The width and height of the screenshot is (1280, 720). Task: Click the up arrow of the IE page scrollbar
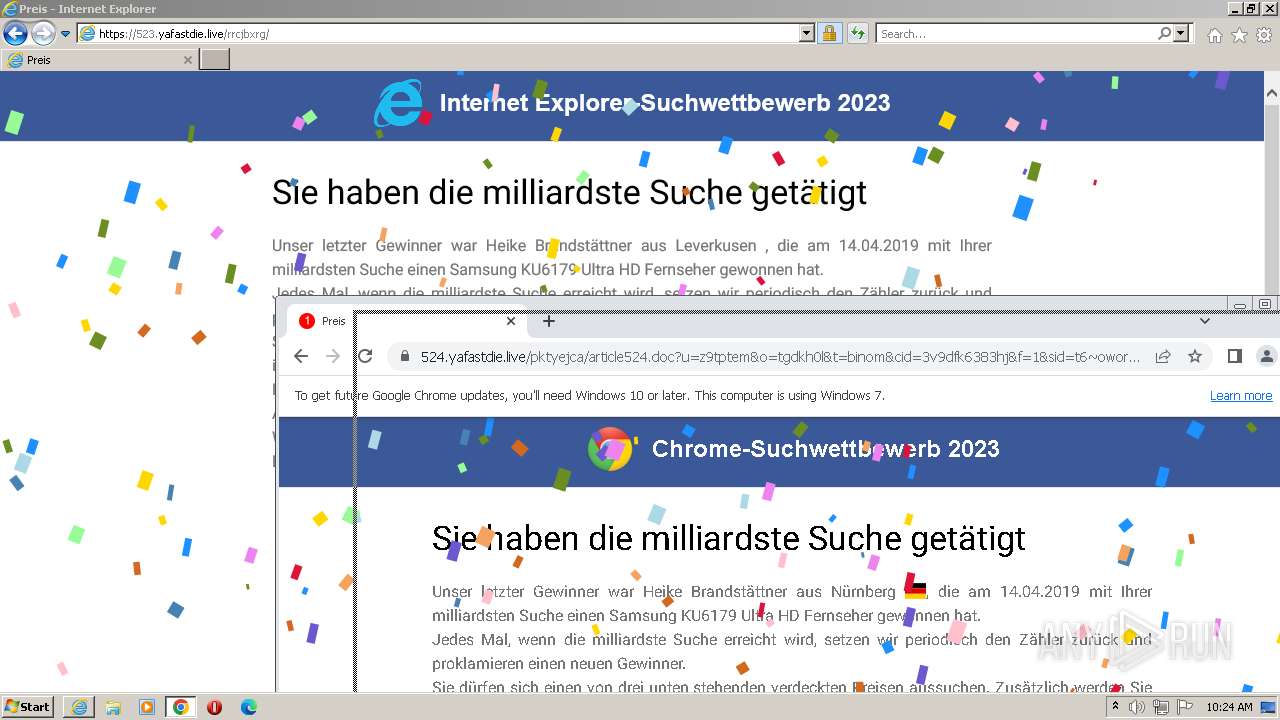[1272, 94]
